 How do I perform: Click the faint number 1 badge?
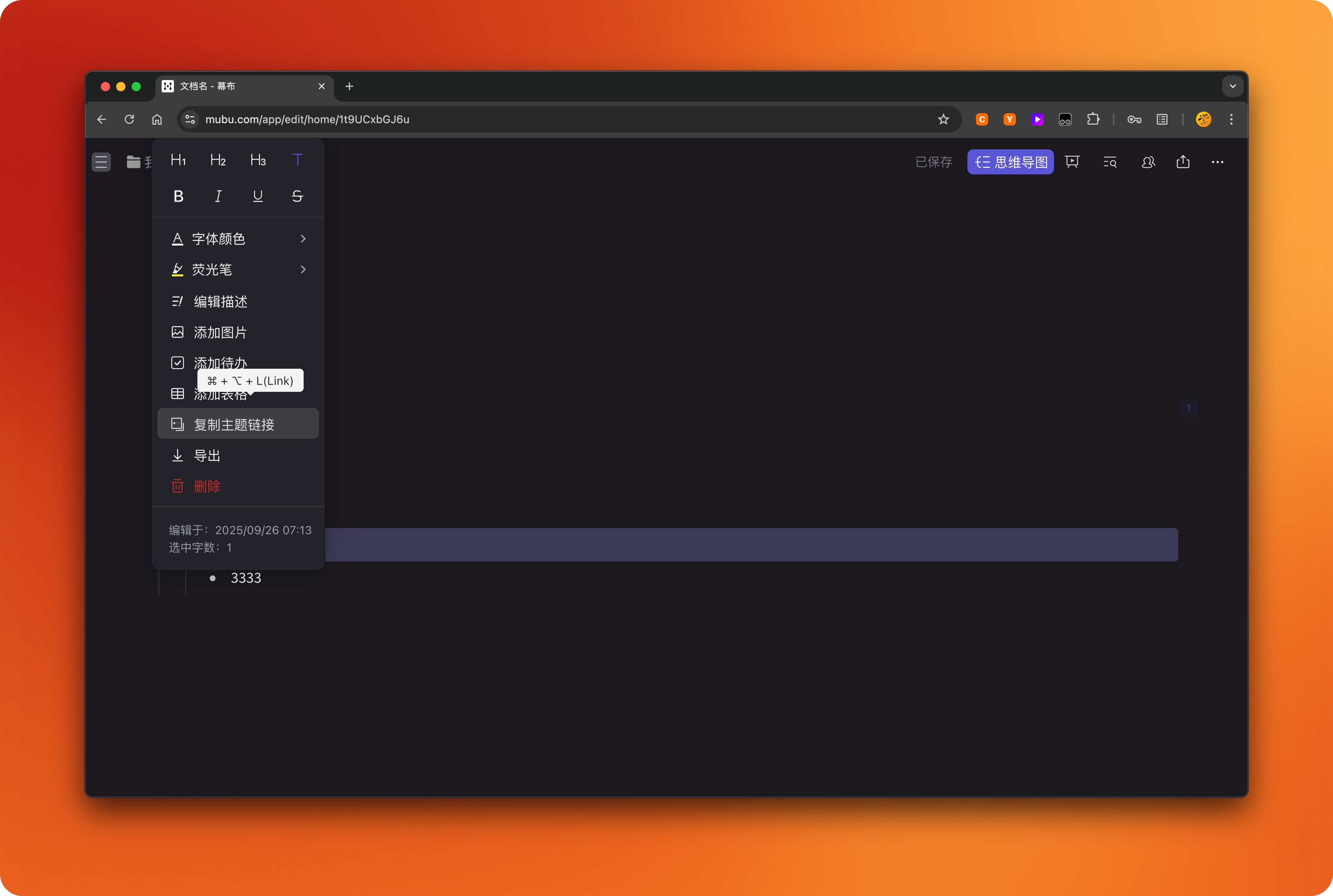tap(1188, 409)
